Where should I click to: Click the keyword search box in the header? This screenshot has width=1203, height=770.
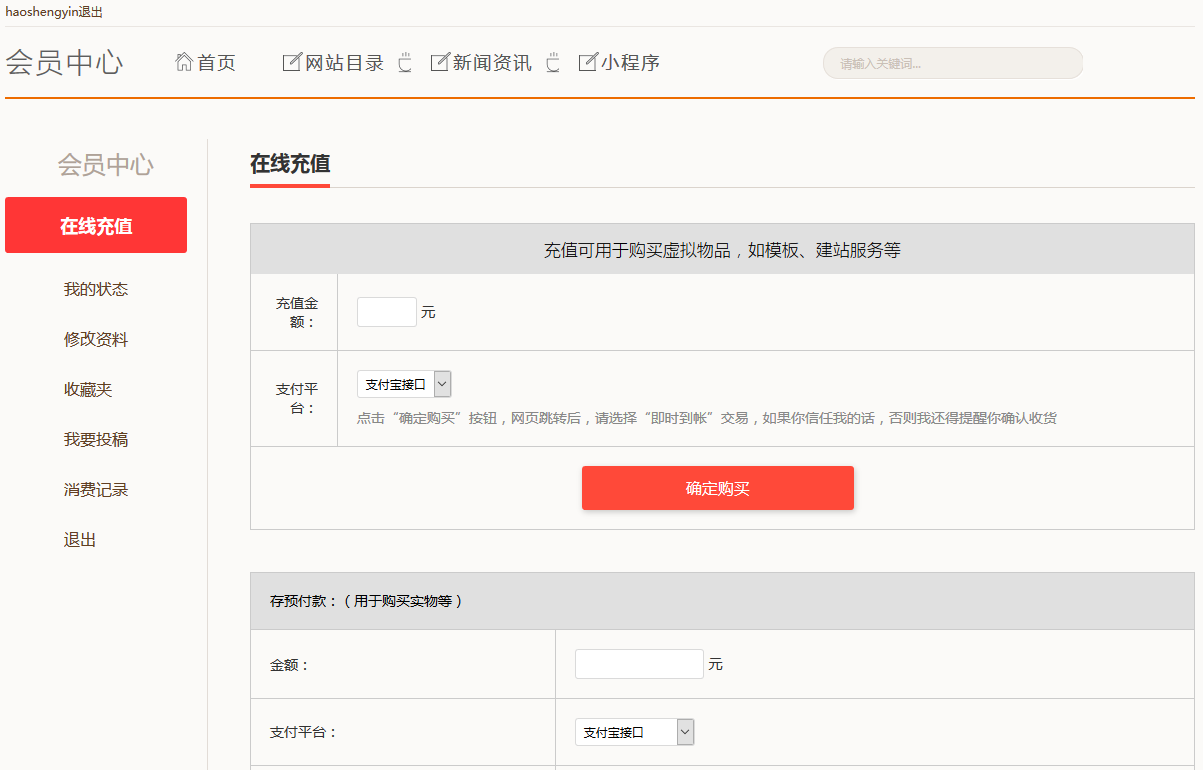[x=952, y=63]
